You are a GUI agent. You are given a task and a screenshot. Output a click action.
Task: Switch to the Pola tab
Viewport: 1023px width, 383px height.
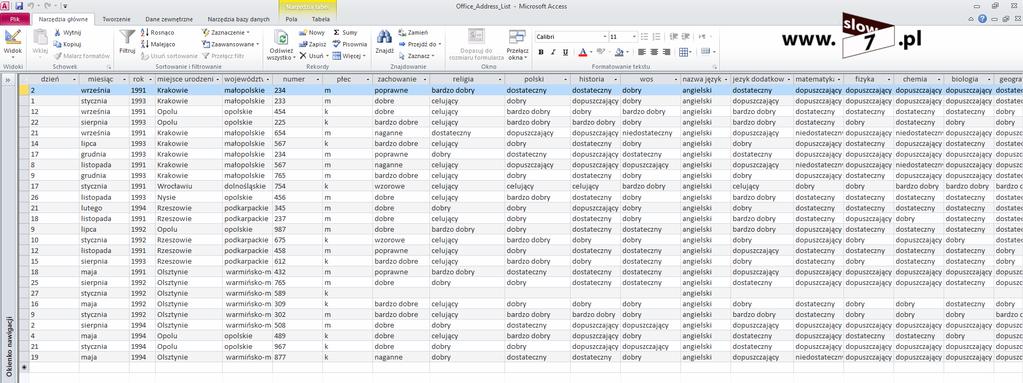292,19
